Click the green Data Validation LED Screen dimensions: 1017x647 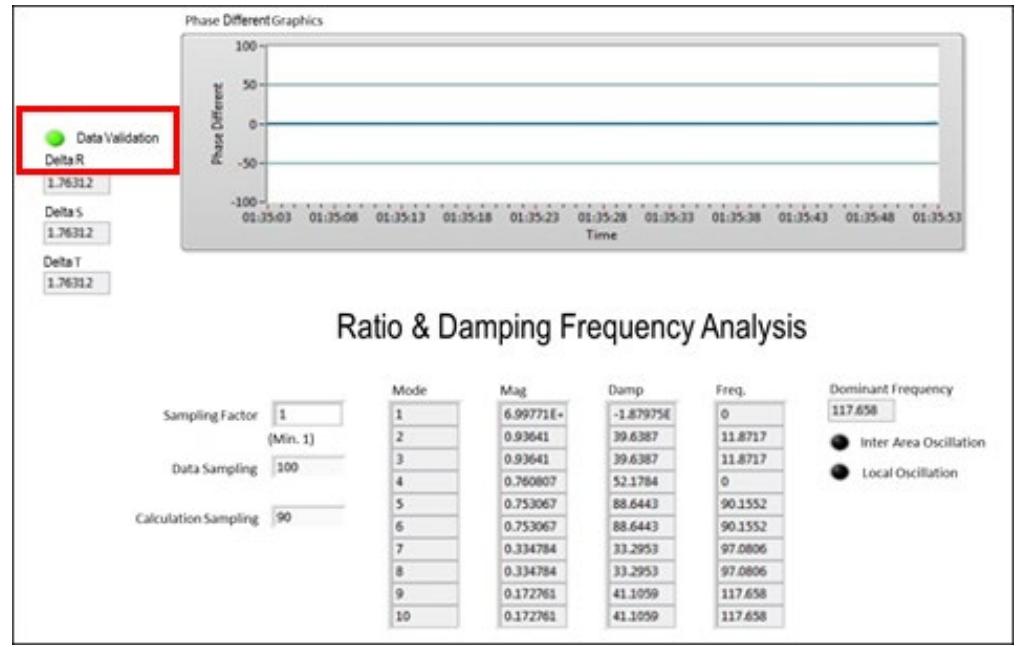tap(55, 137)
